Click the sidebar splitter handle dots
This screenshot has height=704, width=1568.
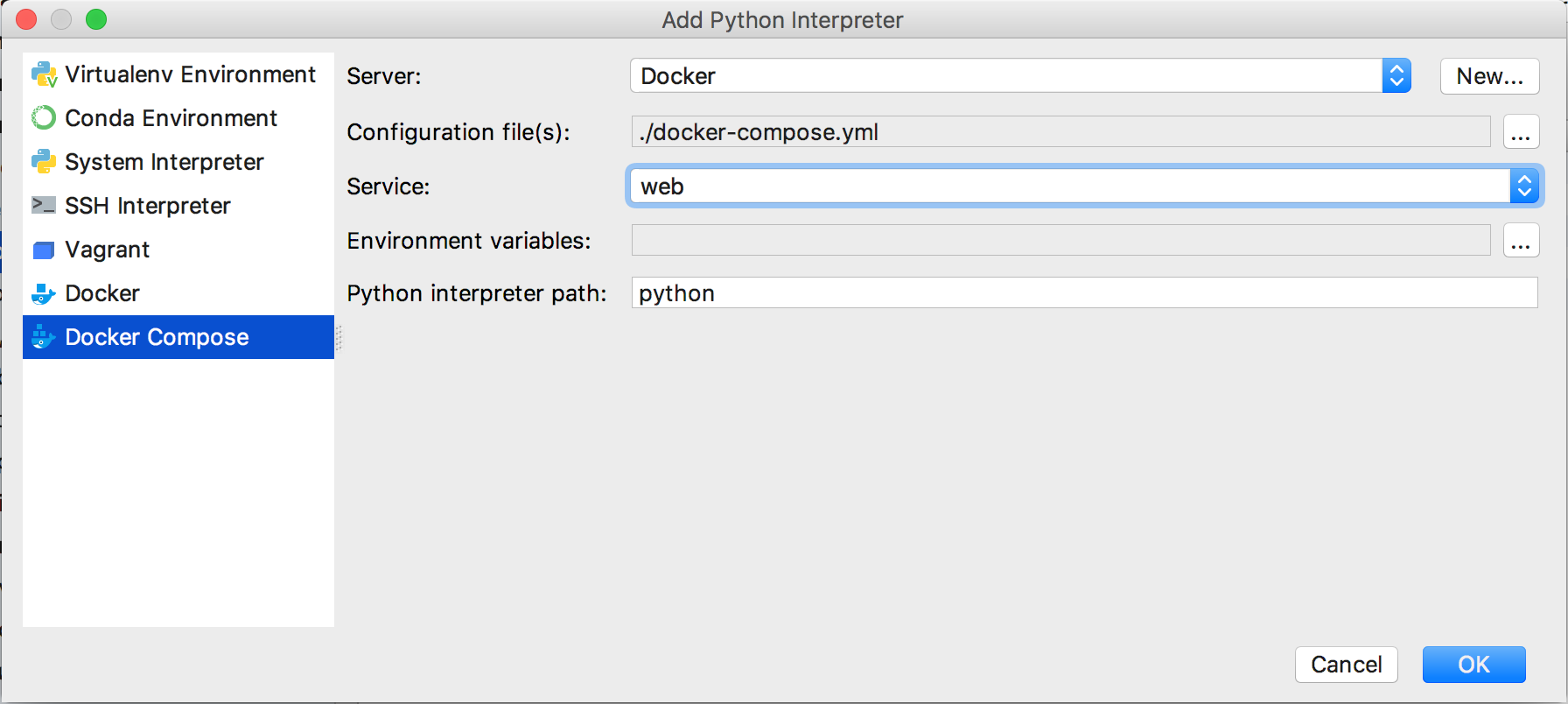pyautogui.click(x=339, y=338)
